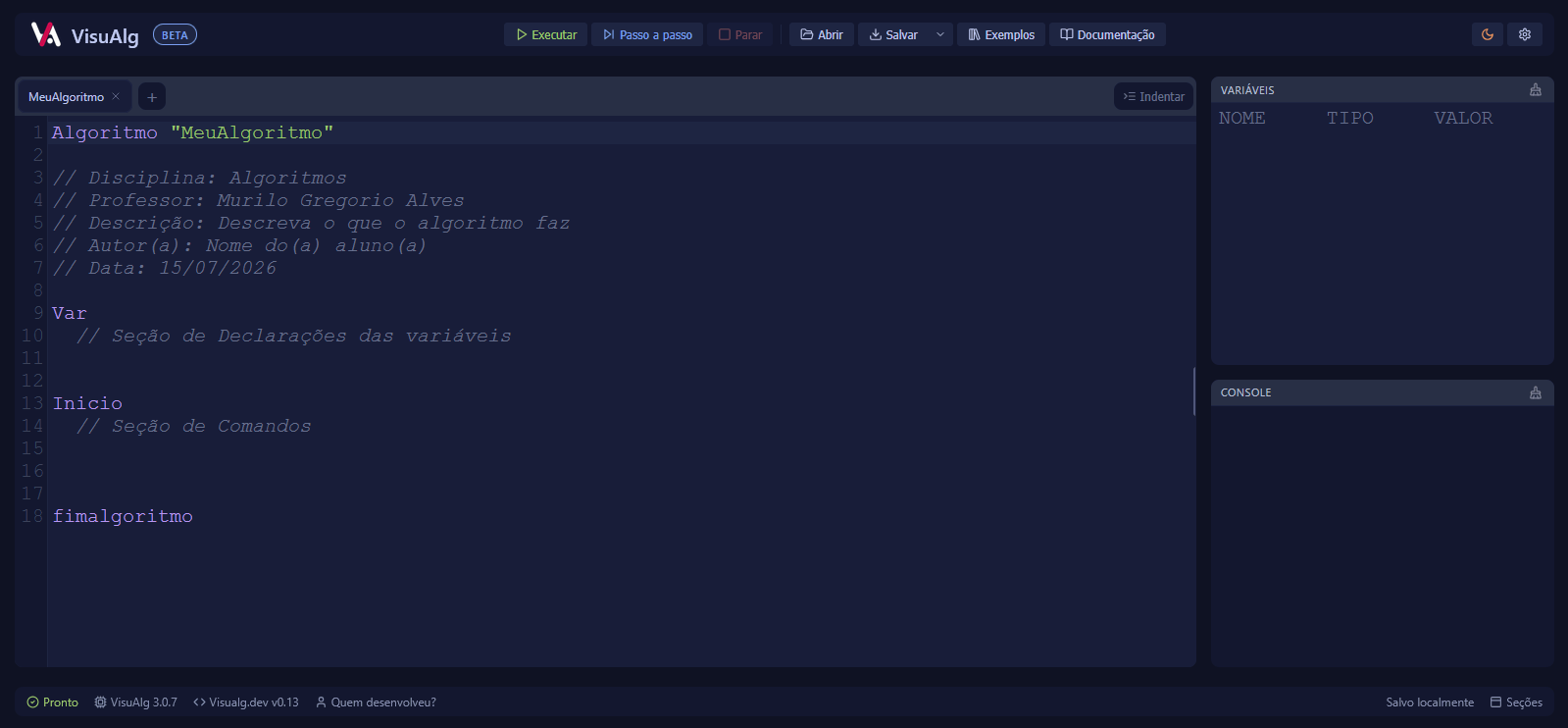The width and height of the screenshot is (1568, 728).
Task: Click the Seção de Comandos comment
Action: (194, 426)
